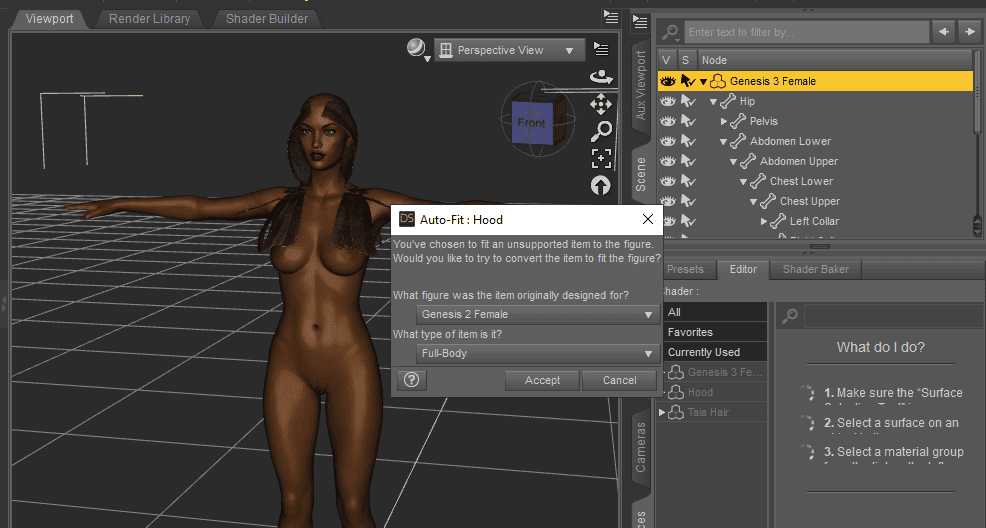Select the Abdomen Upper node row
This screenshot has width=986, height=528.
pyautogui.click(x=815, y=161)
